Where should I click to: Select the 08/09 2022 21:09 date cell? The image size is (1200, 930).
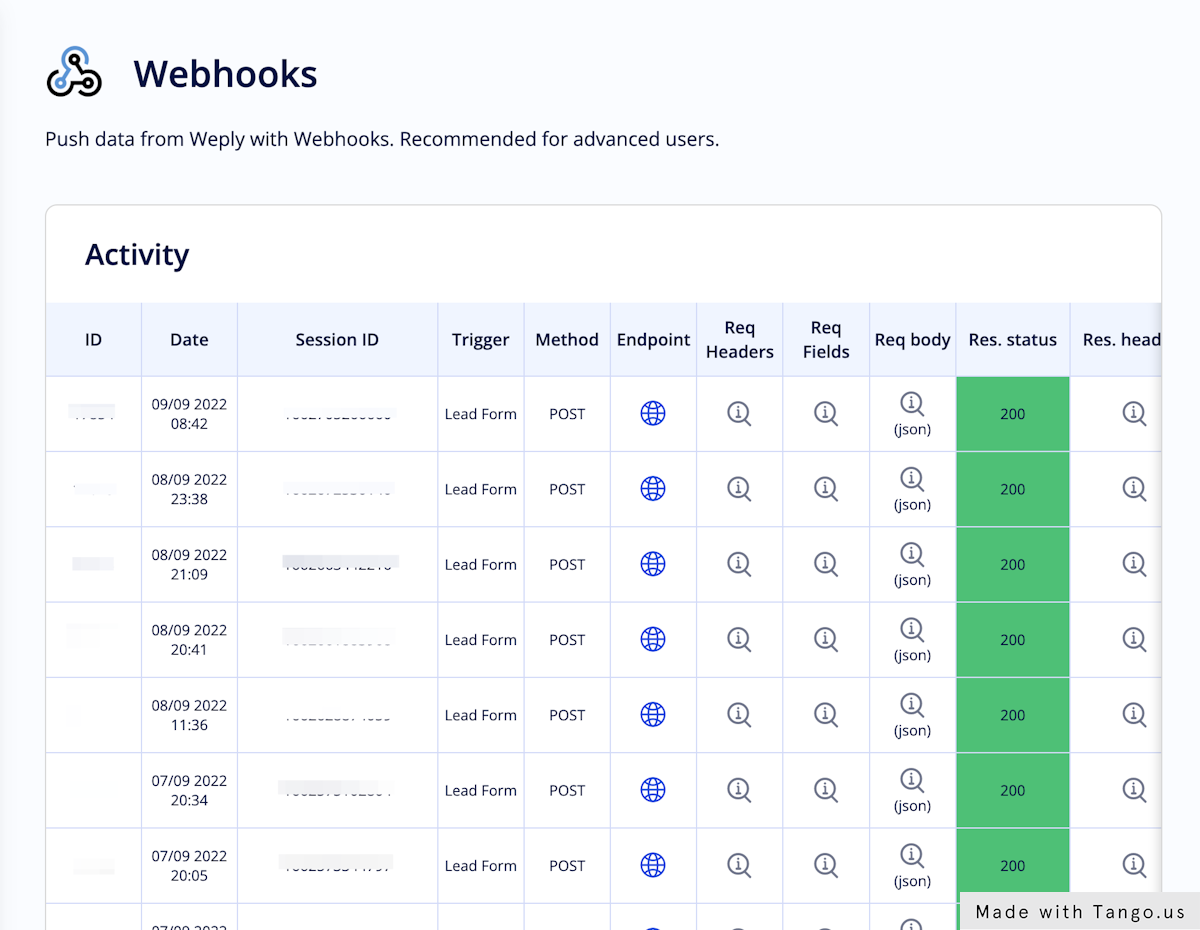tap(189, 564)
